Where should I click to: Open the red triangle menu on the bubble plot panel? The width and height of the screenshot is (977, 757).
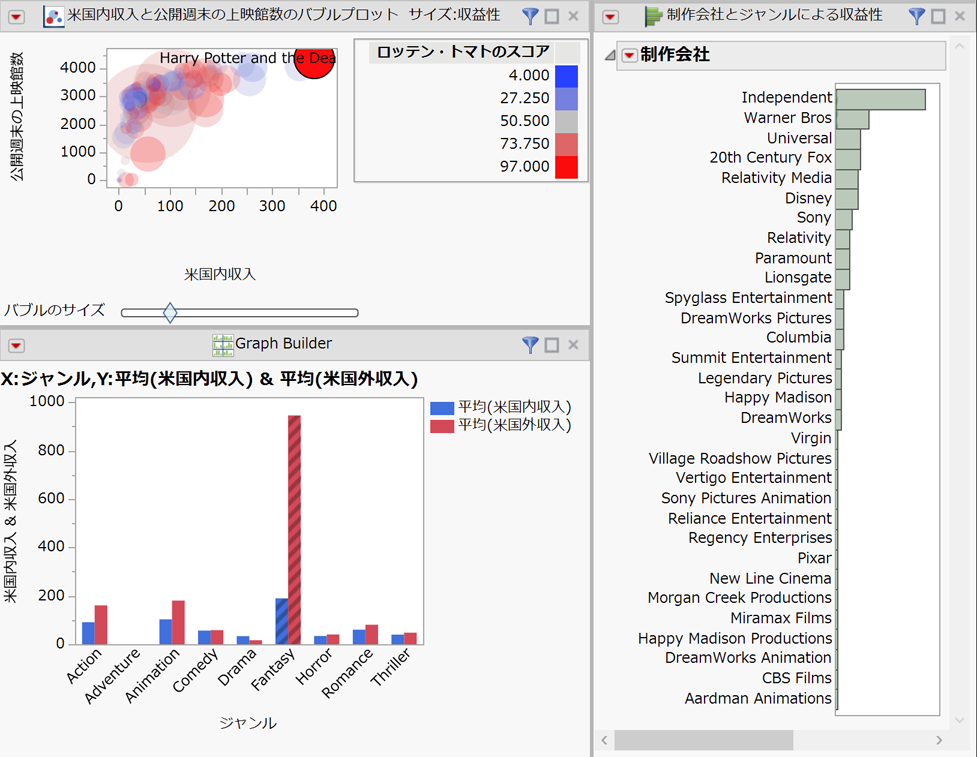coord(16,16)
